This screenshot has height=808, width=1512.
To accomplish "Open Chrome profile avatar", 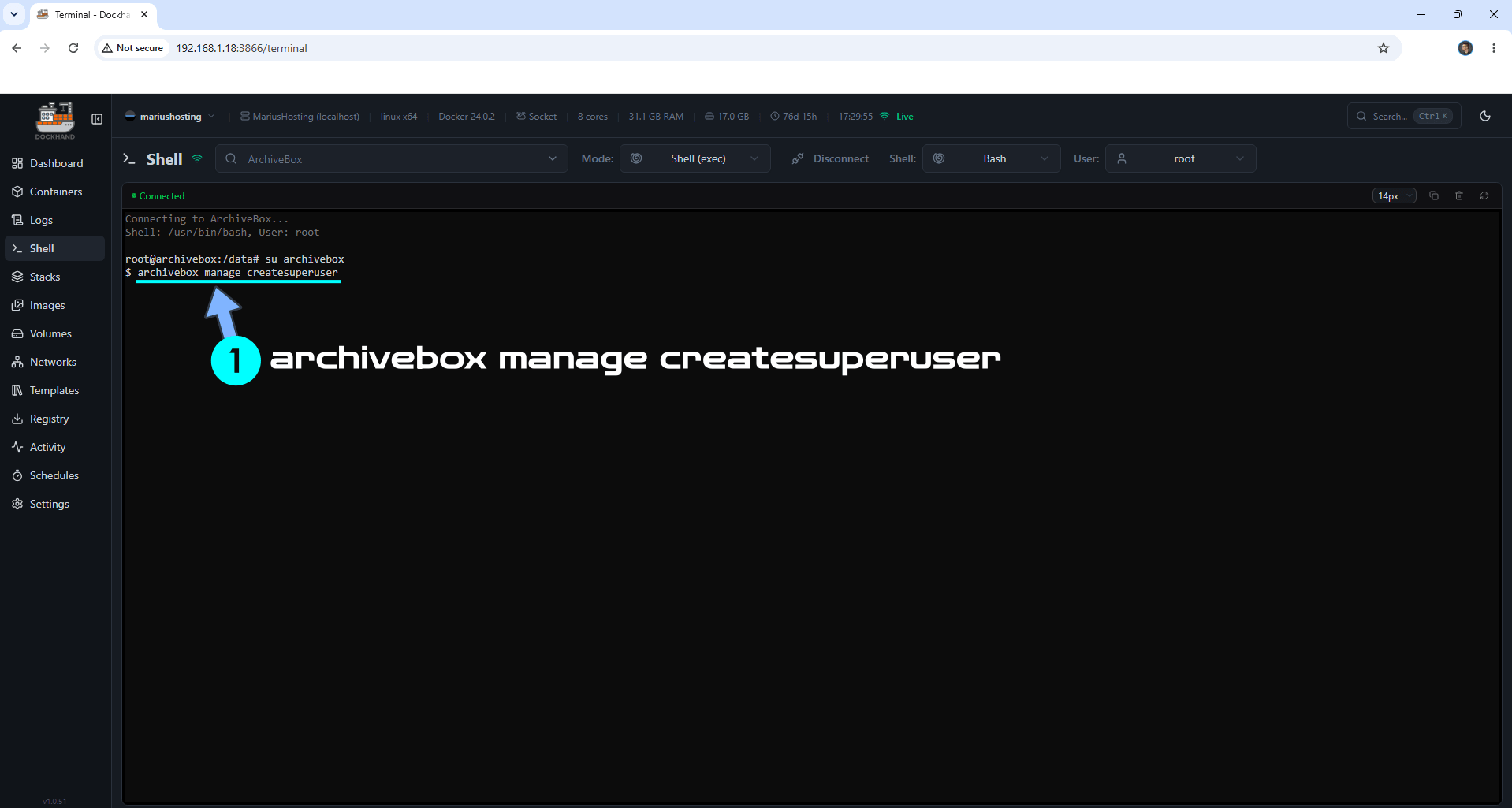I will [x=1465, y=48].
